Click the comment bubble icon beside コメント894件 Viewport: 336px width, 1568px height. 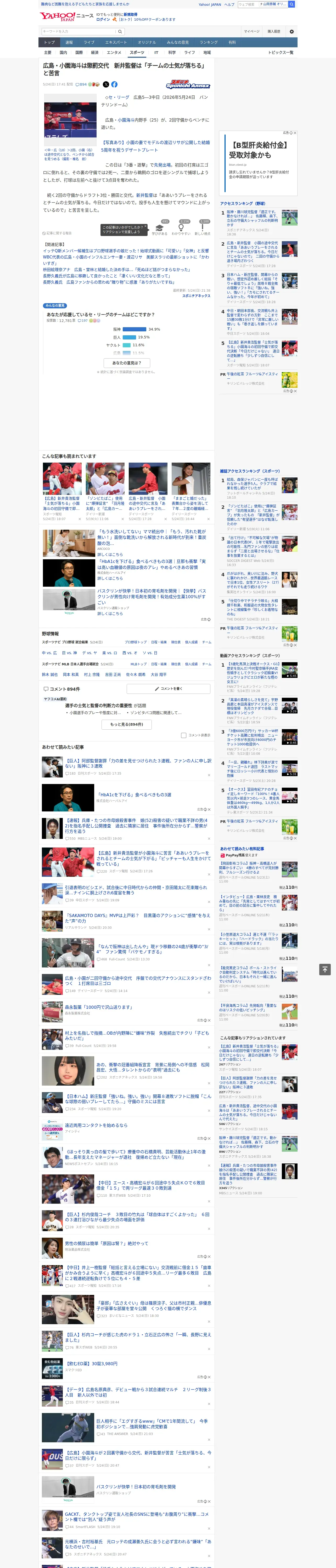46,689
